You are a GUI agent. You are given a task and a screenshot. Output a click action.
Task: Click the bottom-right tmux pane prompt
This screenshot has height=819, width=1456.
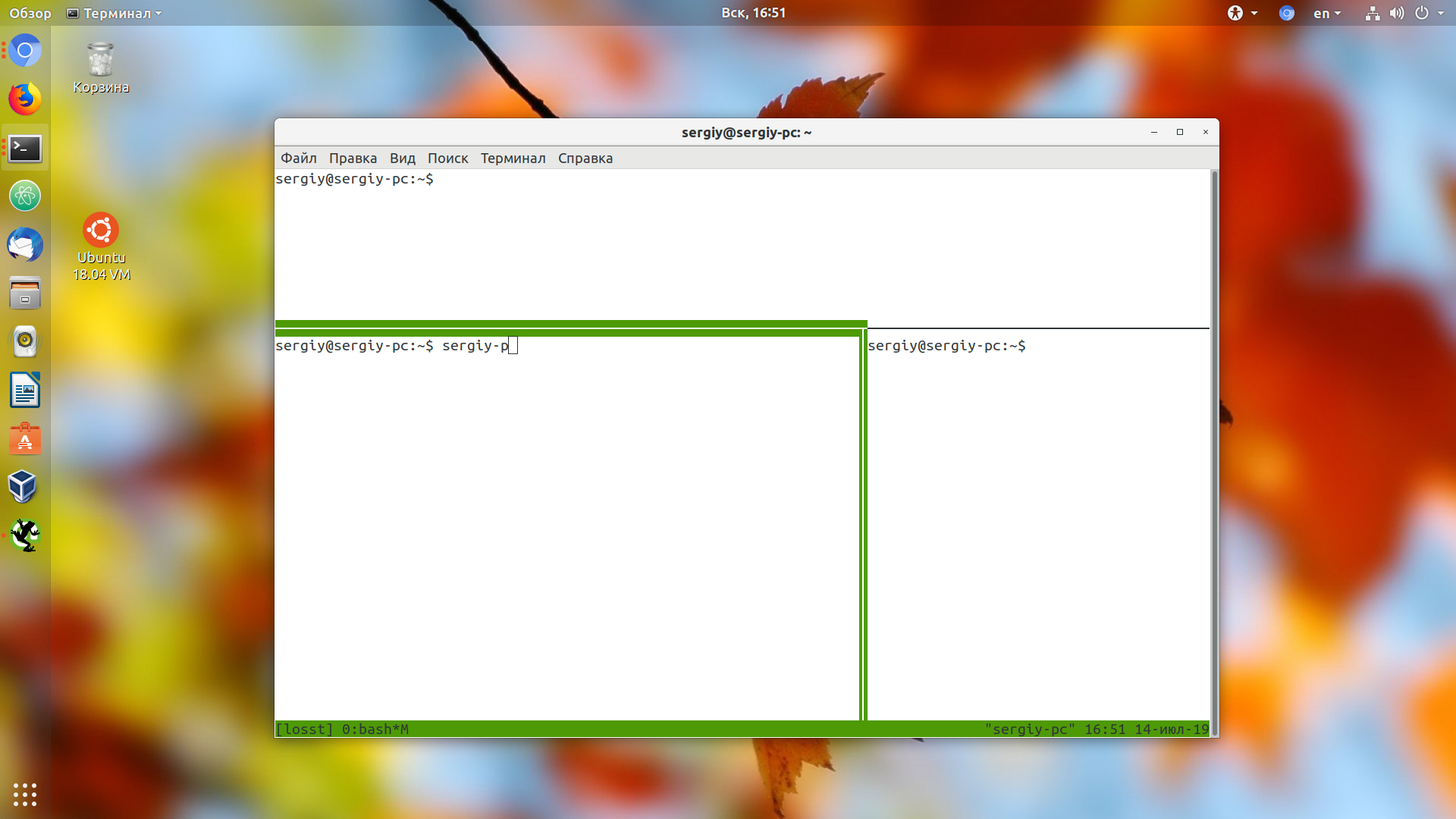pos(946,346)
